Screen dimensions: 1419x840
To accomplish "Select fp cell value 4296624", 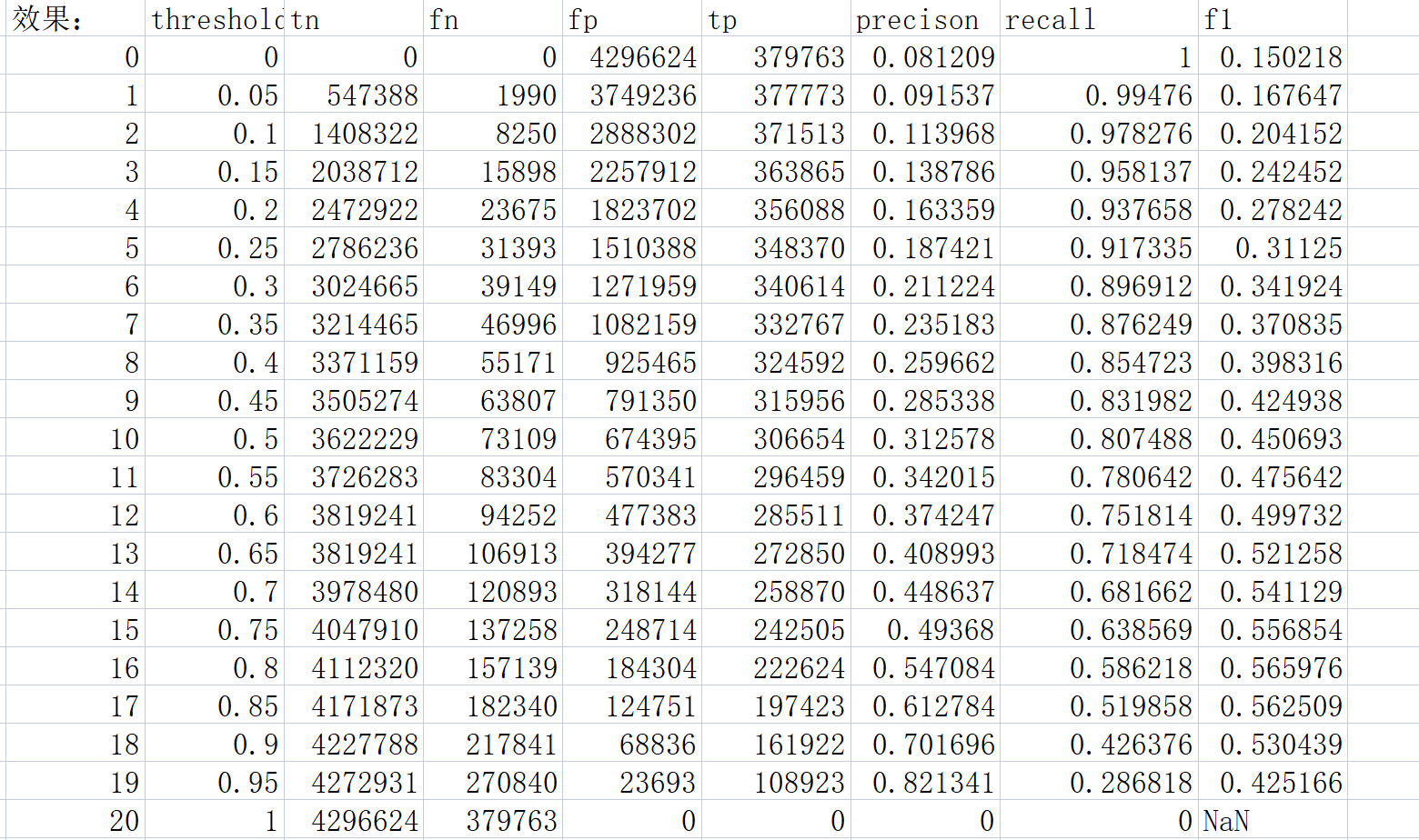I will click(632, 56).
